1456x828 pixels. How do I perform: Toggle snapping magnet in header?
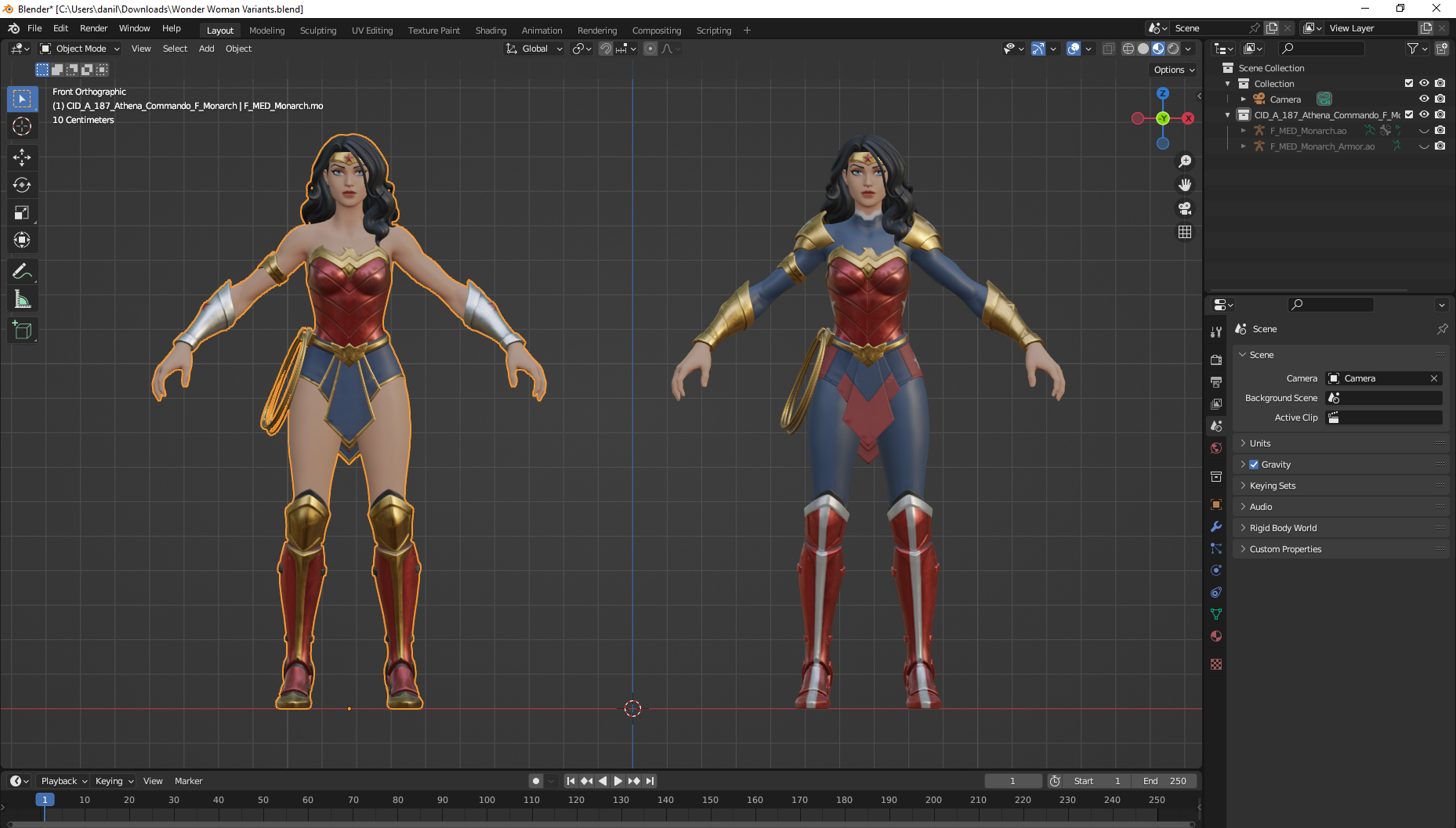pos(606,49)
